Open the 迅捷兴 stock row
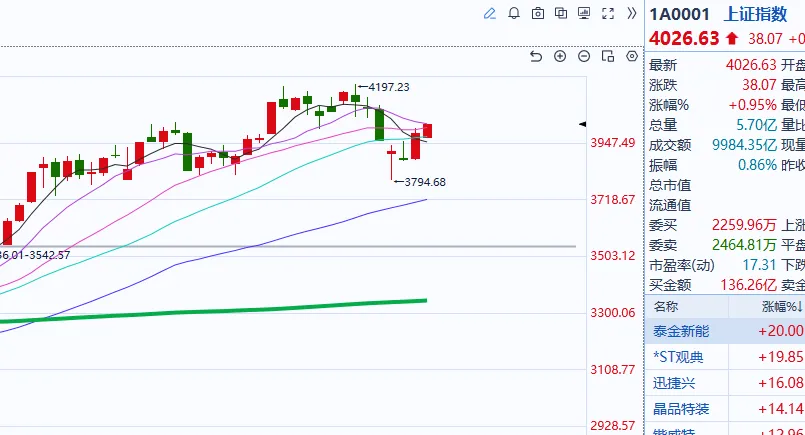 click(x=725, y=383)
